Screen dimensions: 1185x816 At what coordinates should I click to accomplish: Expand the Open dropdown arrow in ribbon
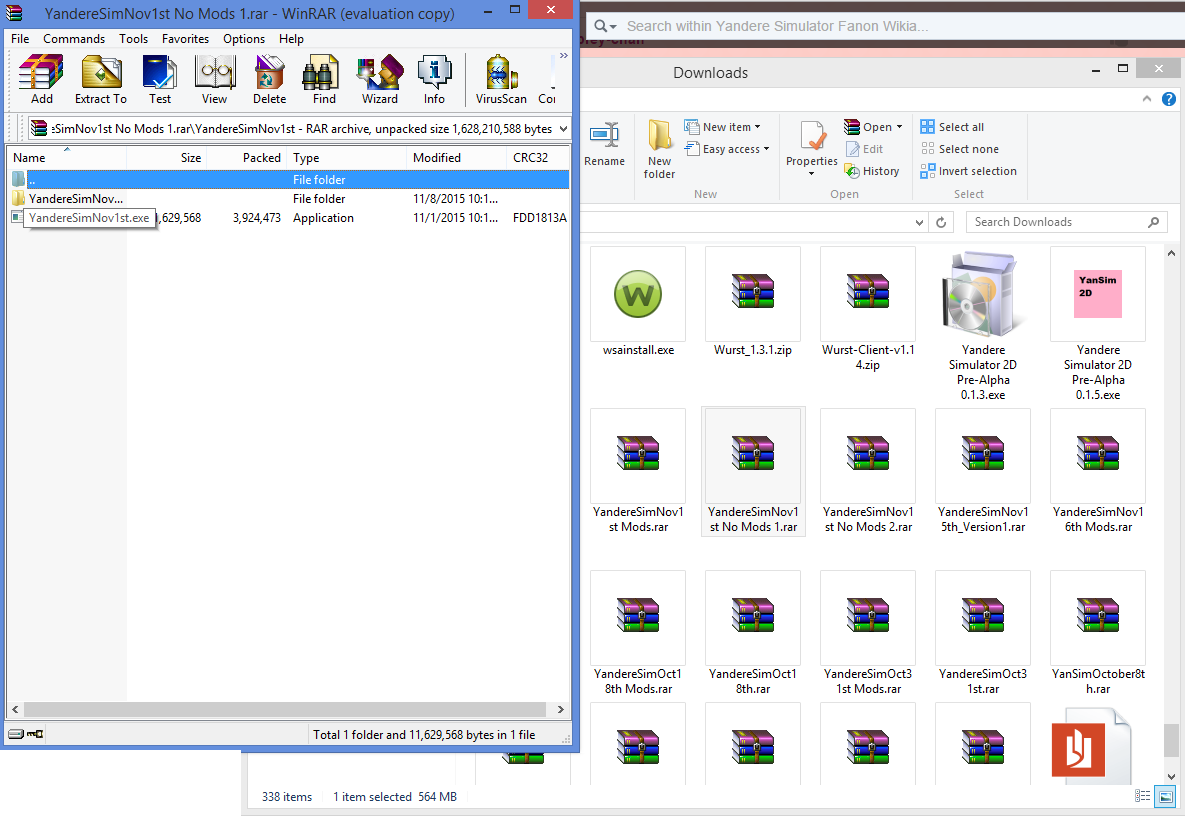899,127
